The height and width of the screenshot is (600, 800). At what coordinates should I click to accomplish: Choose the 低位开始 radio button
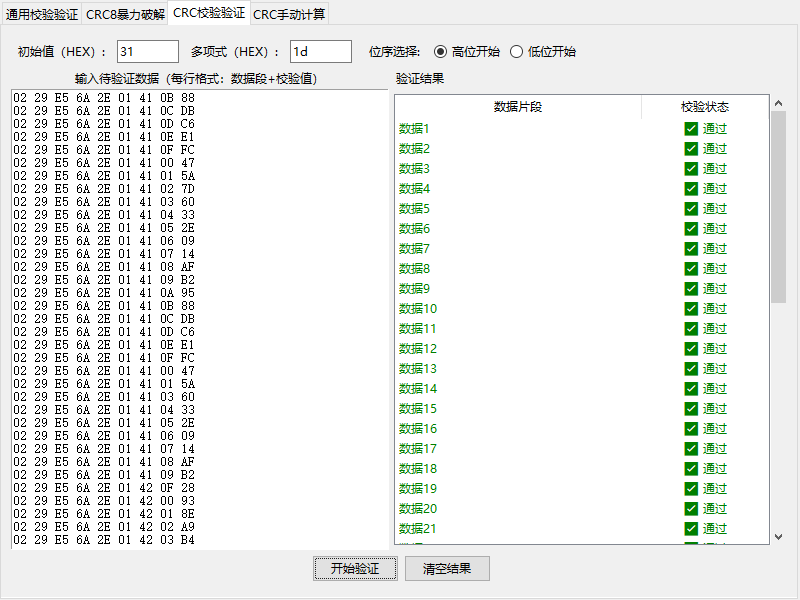pos(543,52)
